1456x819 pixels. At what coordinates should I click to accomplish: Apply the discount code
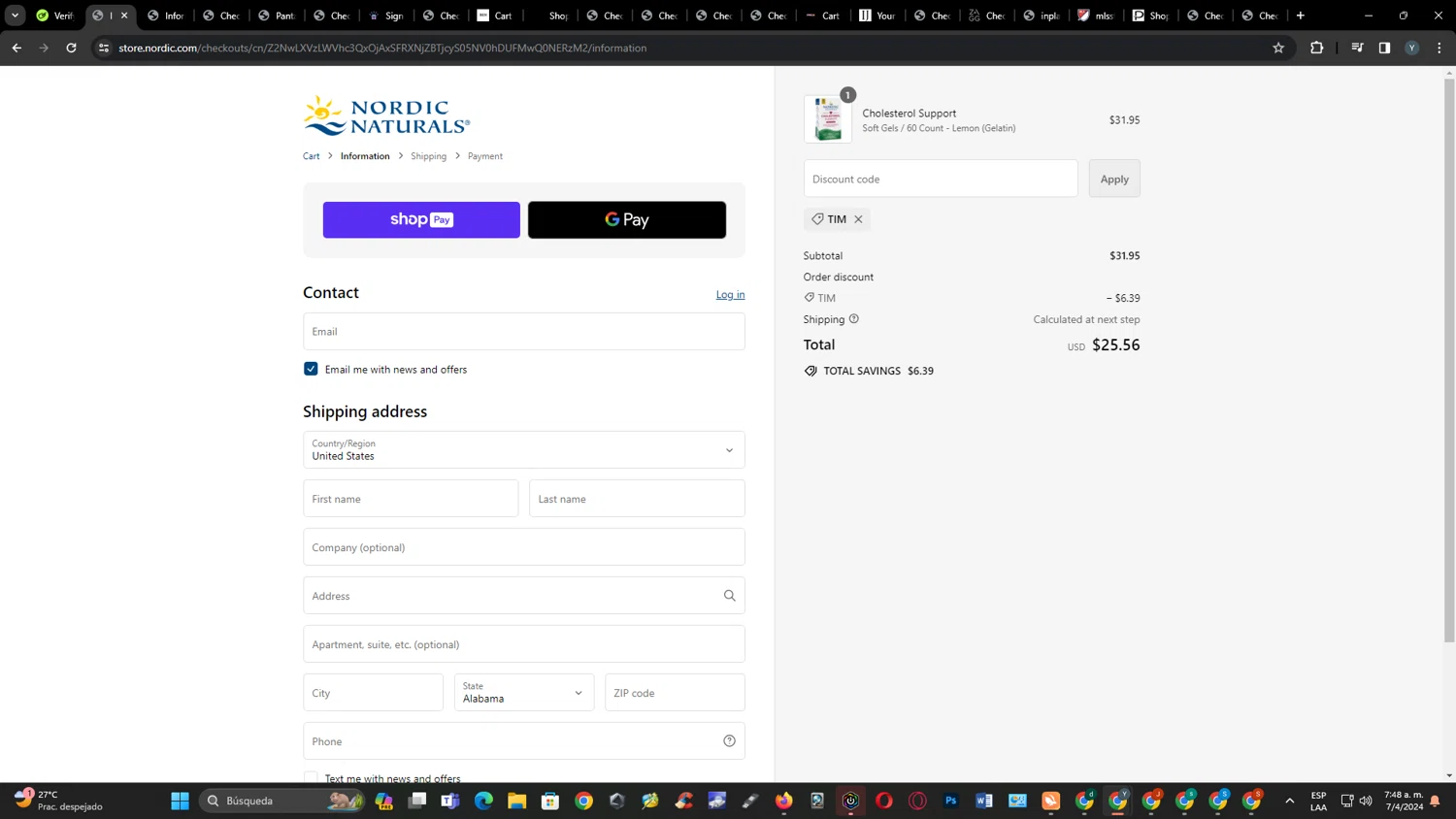1114,179
